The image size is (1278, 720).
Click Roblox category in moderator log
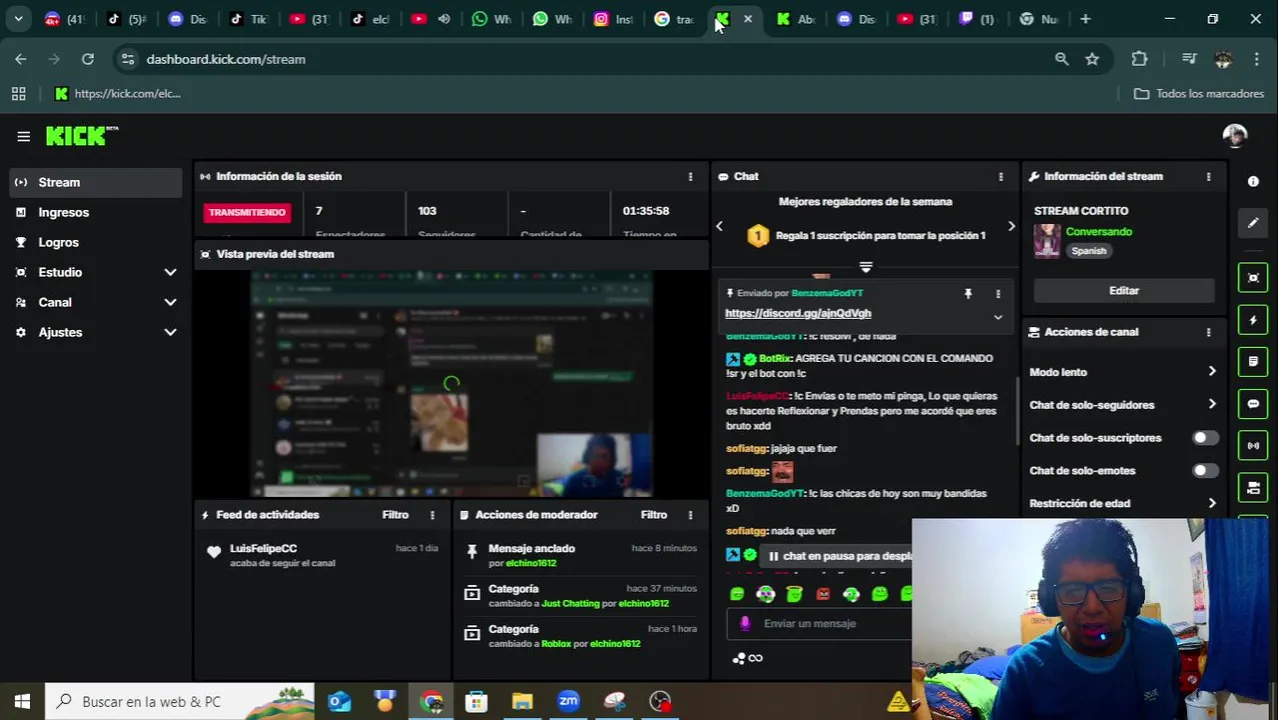[x=556, y=644]
